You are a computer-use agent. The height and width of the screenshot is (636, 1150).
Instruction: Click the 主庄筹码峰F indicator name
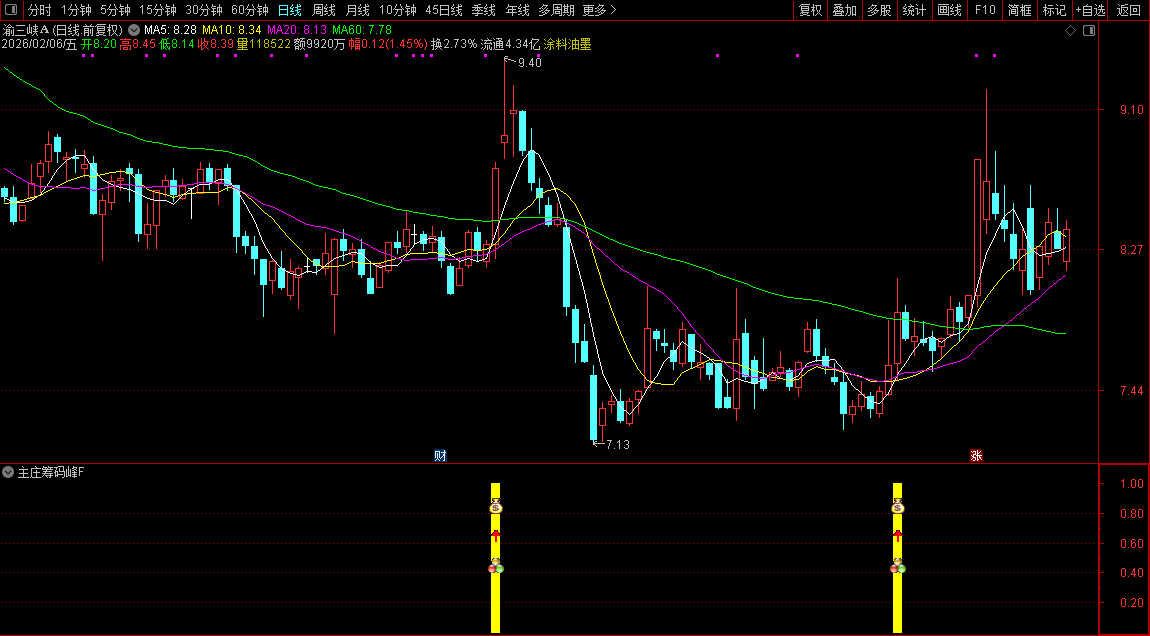[51, 472]
